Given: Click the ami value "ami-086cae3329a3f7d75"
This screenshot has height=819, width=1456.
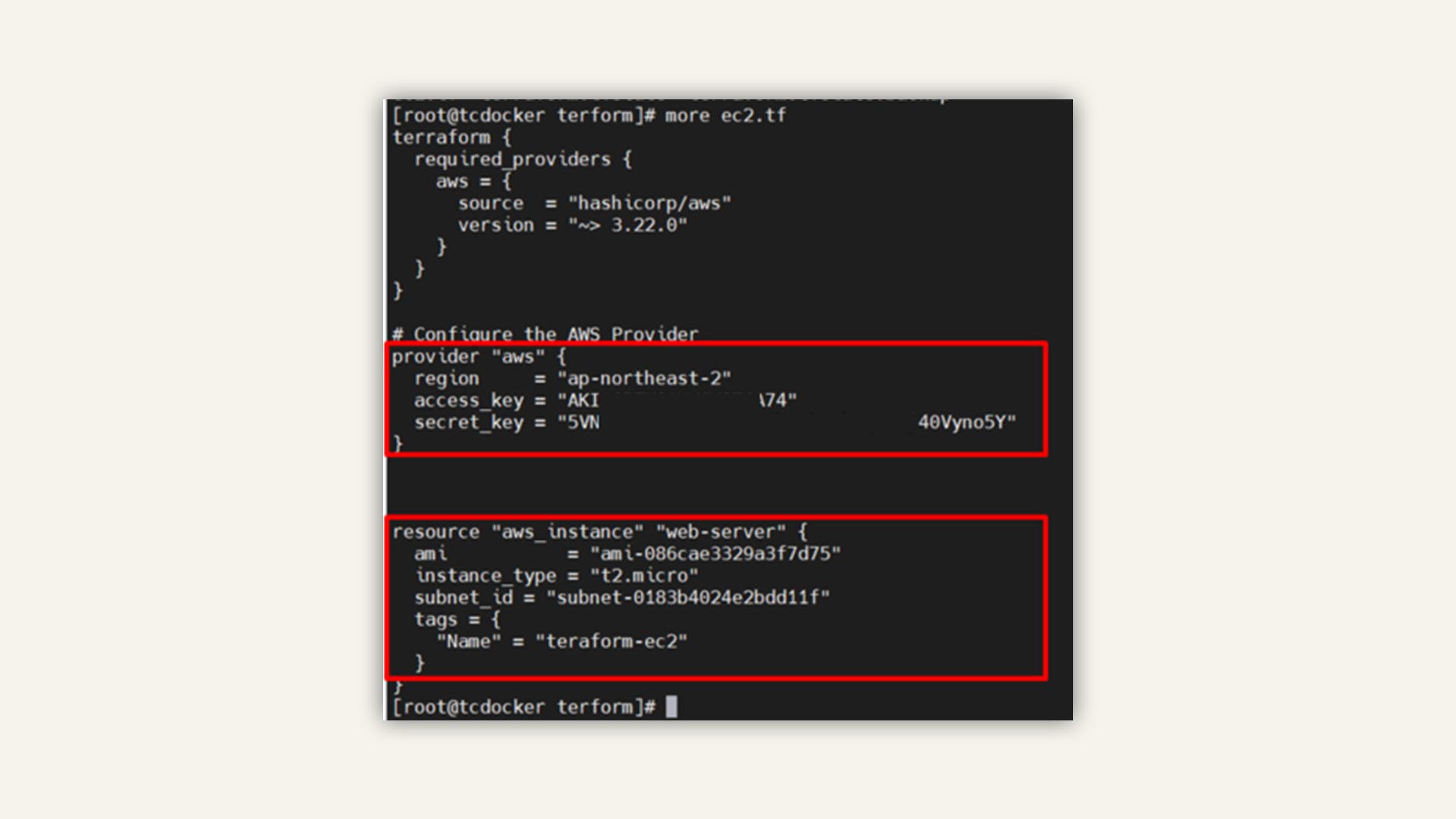Looking at the screenshot, I should [716, 554].
